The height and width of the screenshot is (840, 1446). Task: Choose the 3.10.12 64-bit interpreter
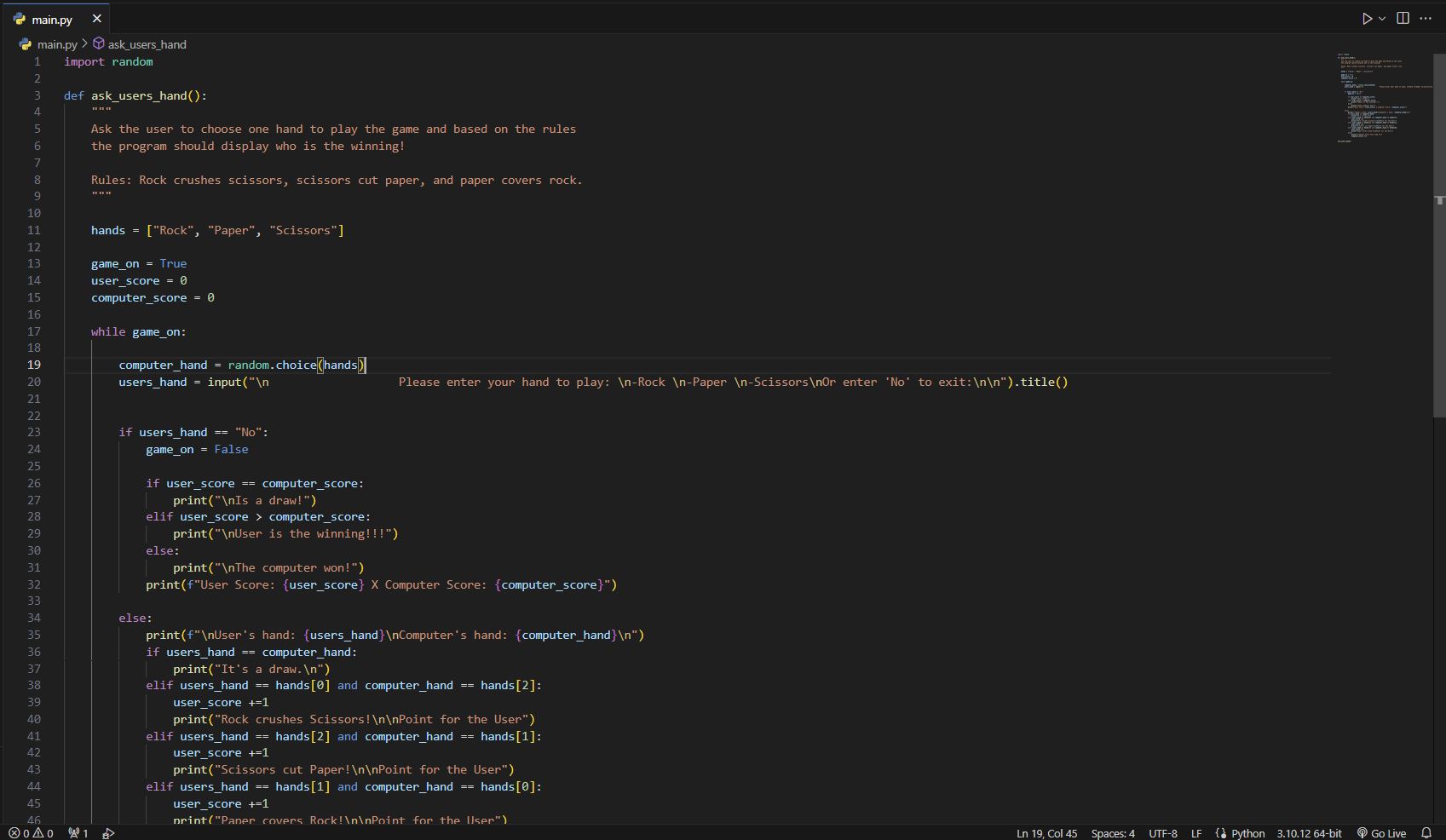coord(1309,833)
